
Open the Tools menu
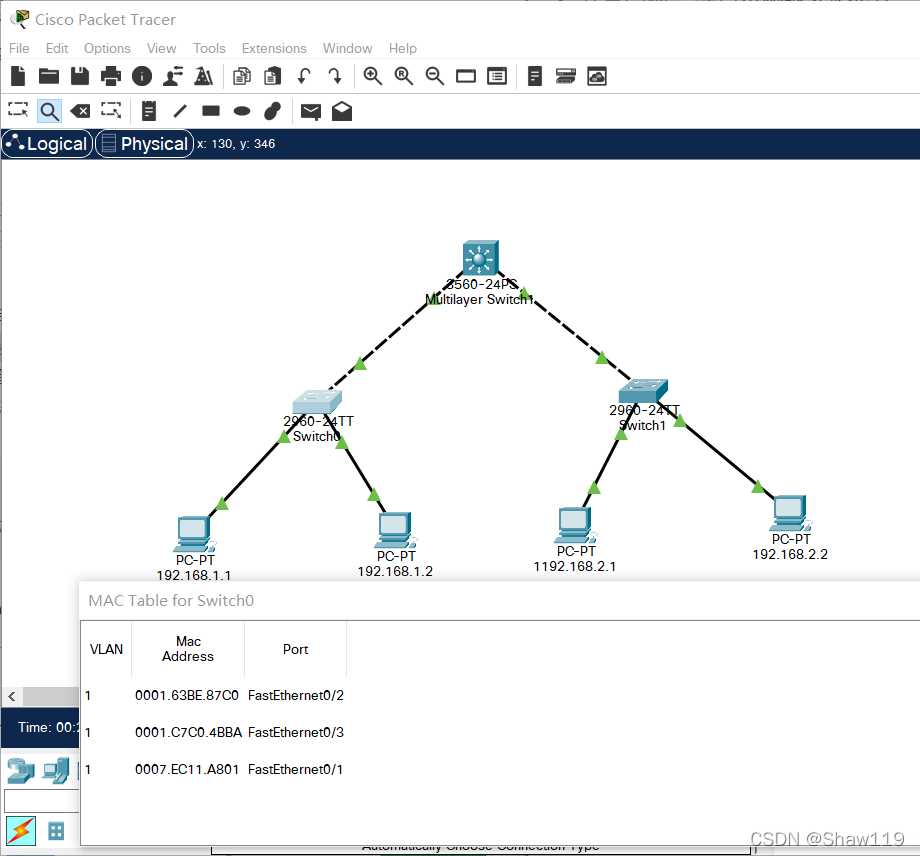coord(209,48)
